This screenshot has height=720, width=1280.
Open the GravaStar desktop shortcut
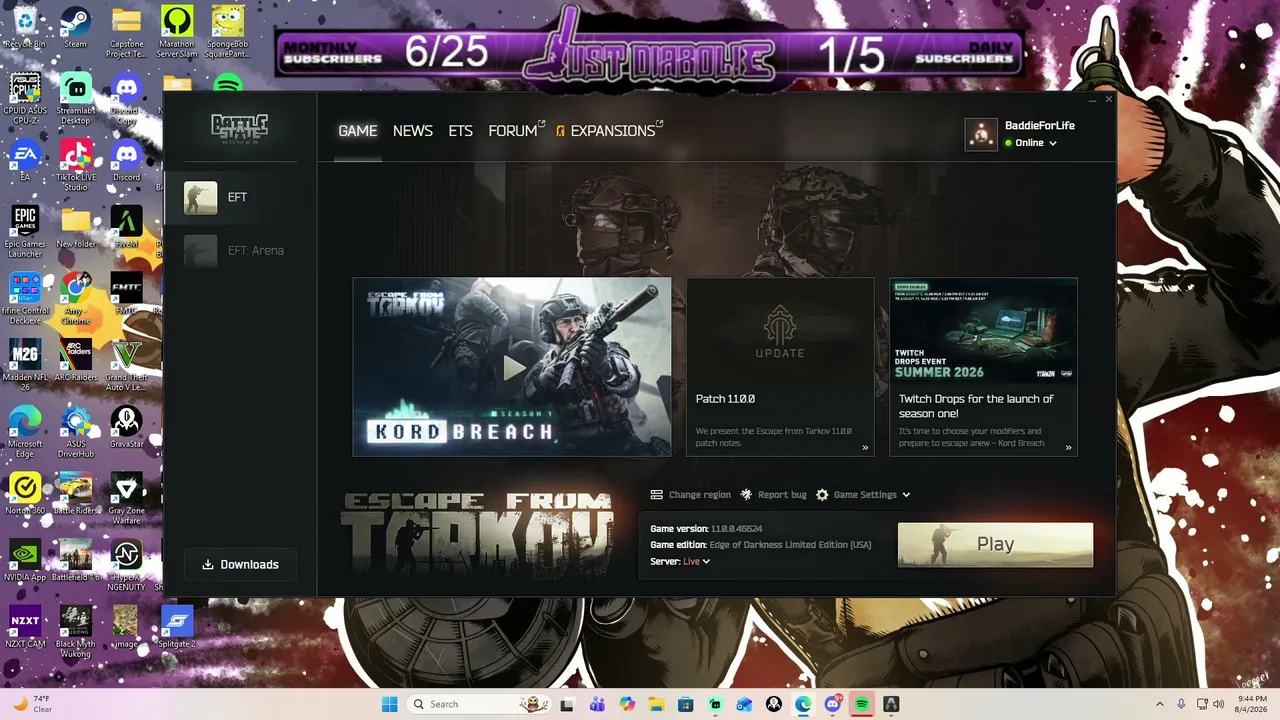click(126, 427)
